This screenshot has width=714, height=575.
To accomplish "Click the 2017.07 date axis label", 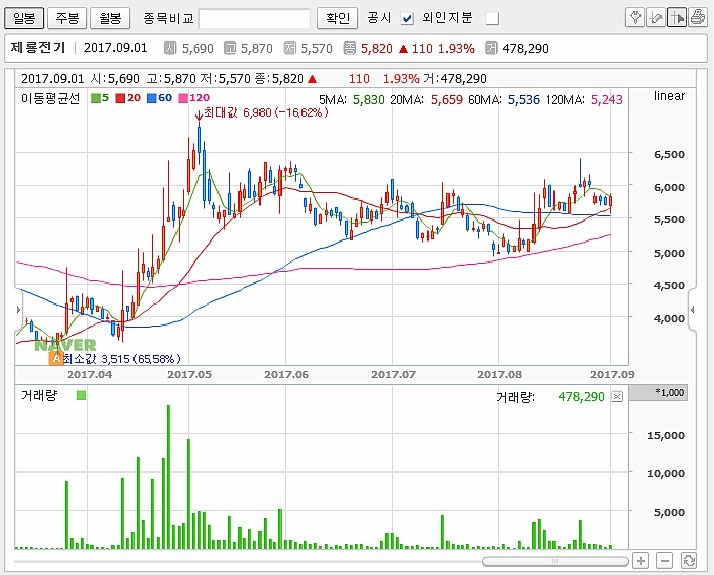I will pos(393,374).
